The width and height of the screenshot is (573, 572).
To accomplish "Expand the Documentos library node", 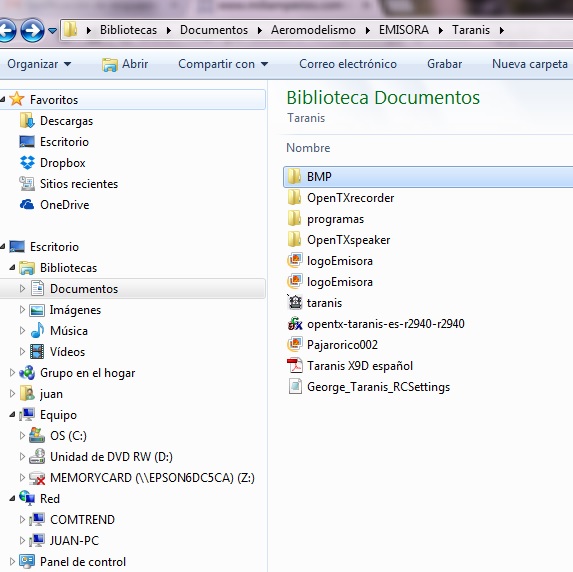I will 22,288.
